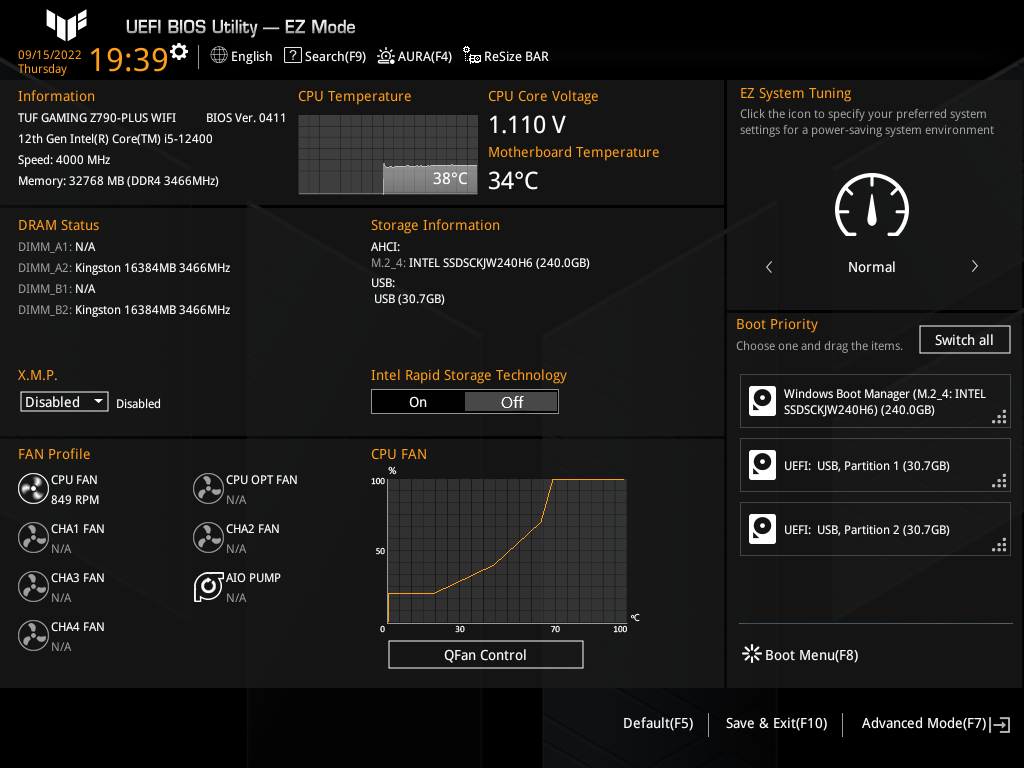Screen dimensions: 1024x768
Task: Click the settings gear next to the clock
Action: coord(178,50)
